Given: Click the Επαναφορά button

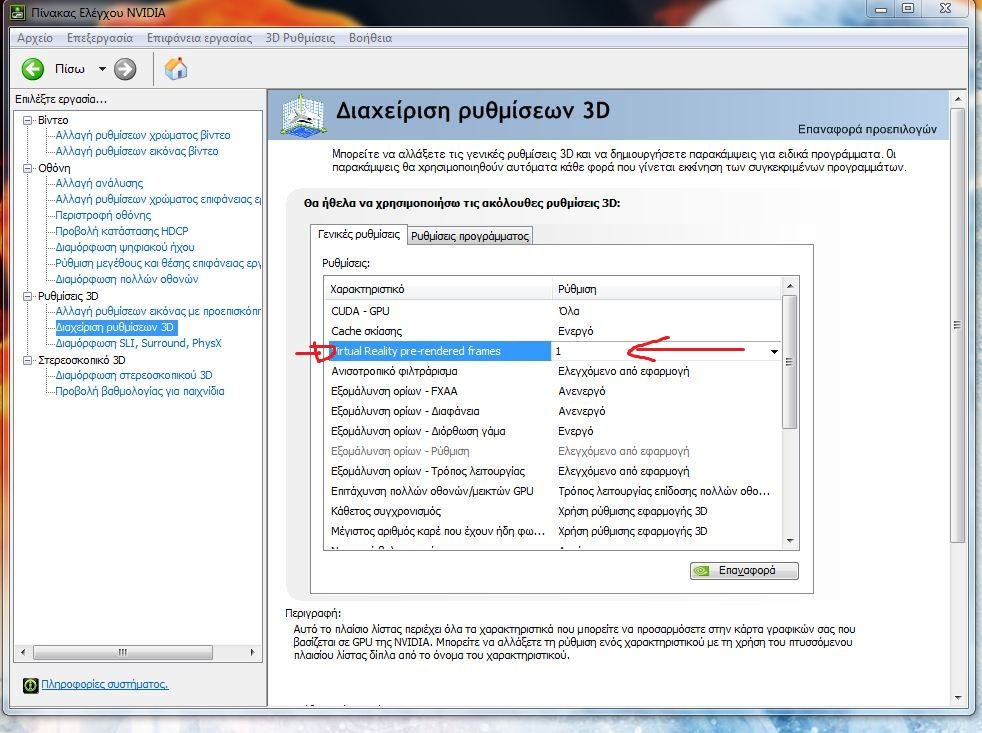Looking at the screenshot, I should pyautogui.click(x=744, y=571).
